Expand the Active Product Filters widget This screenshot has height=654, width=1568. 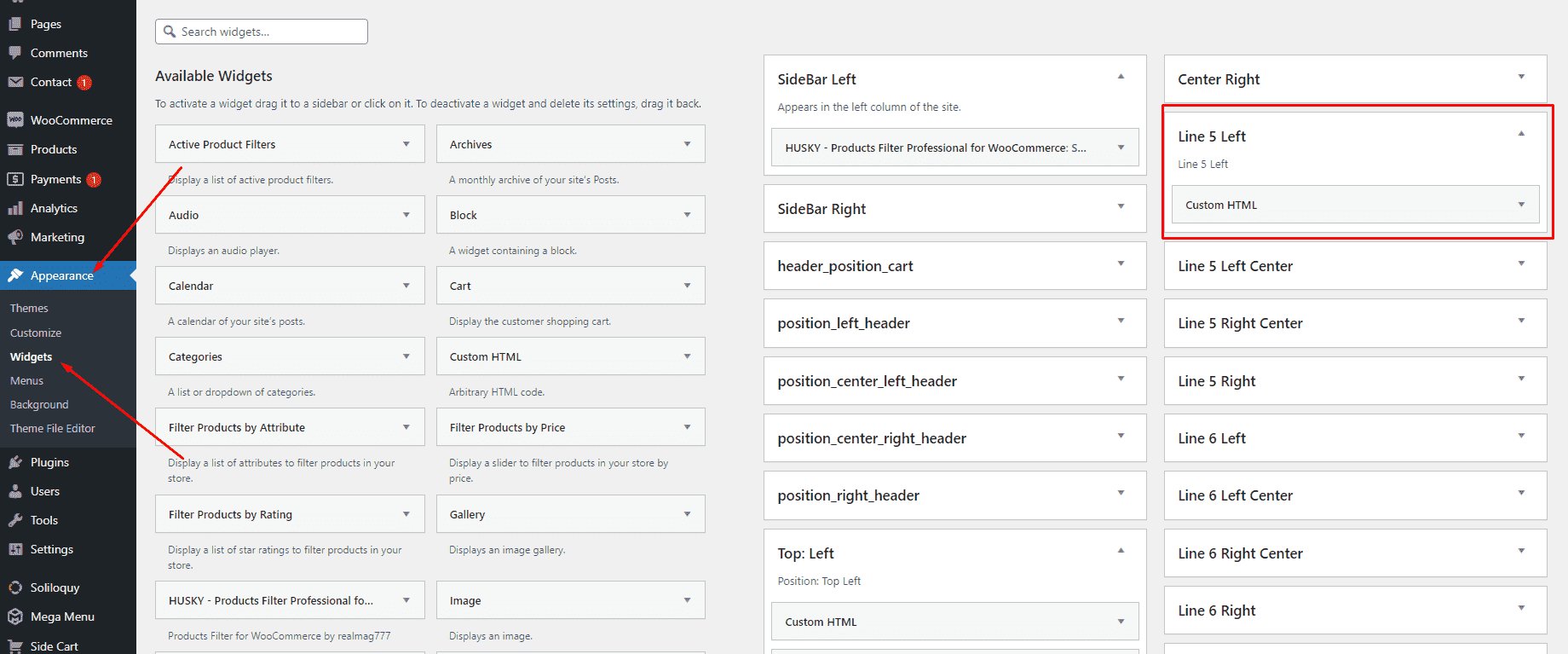[x=406, y=144]
